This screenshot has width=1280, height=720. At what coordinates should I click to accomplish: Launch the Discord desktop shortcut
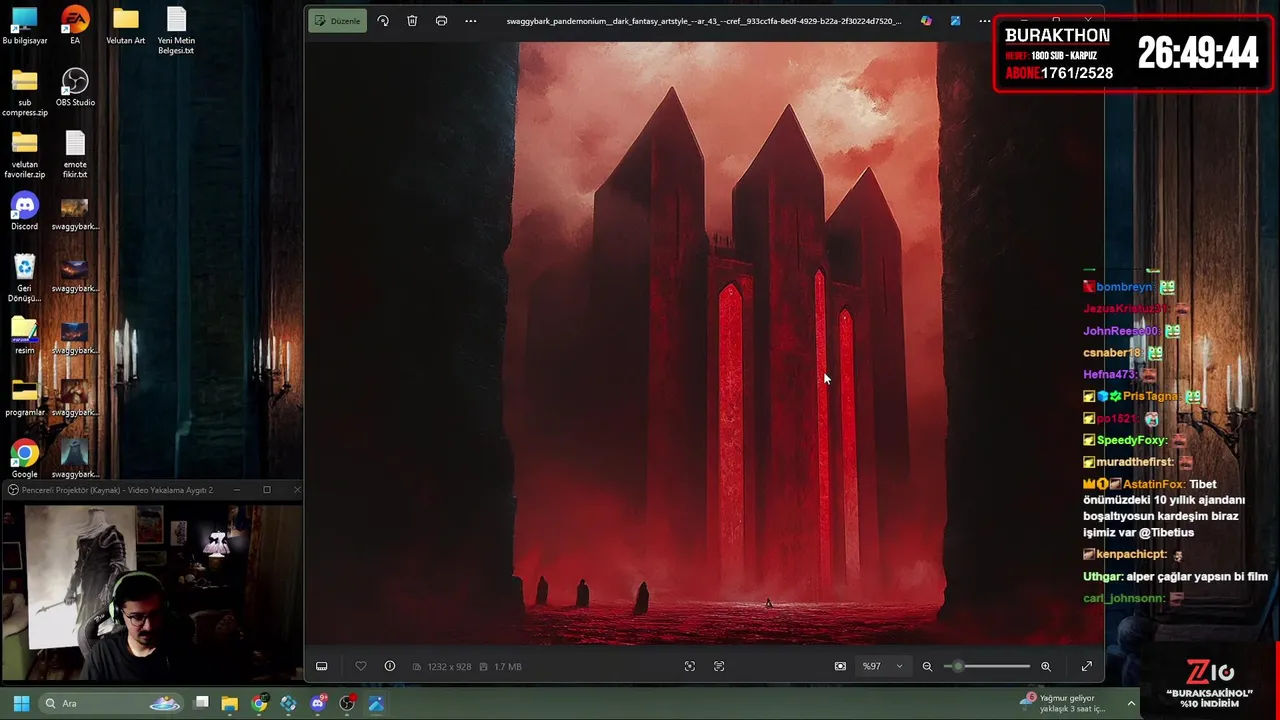(x=25, y=213)
